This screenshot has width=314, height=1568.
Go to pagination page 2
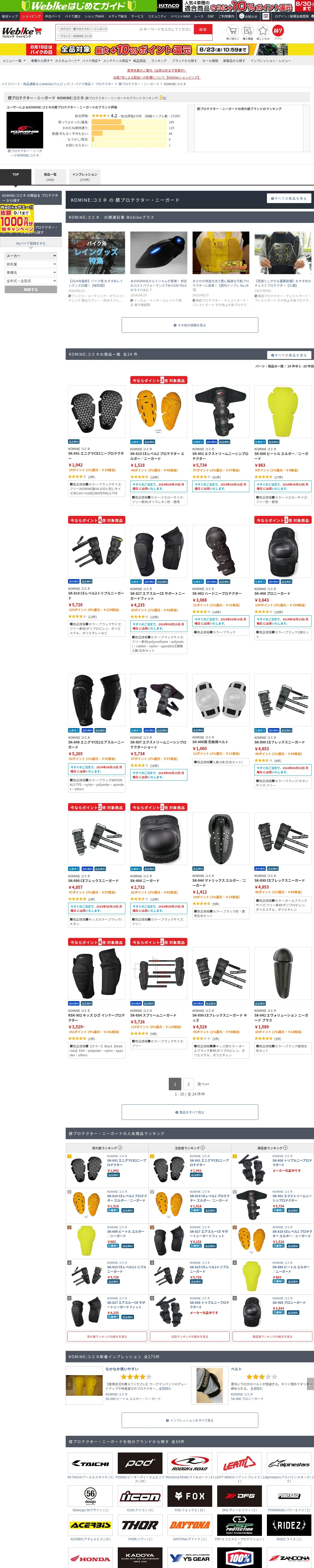coord(188,1084)
